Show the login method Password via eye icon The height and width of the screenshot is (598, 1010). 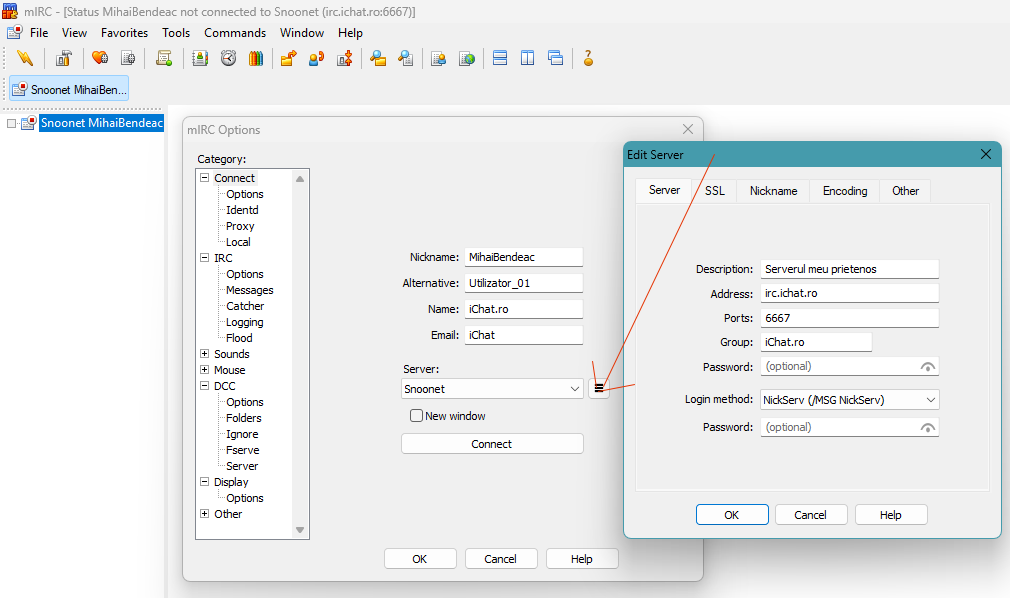tap(928, 427)
